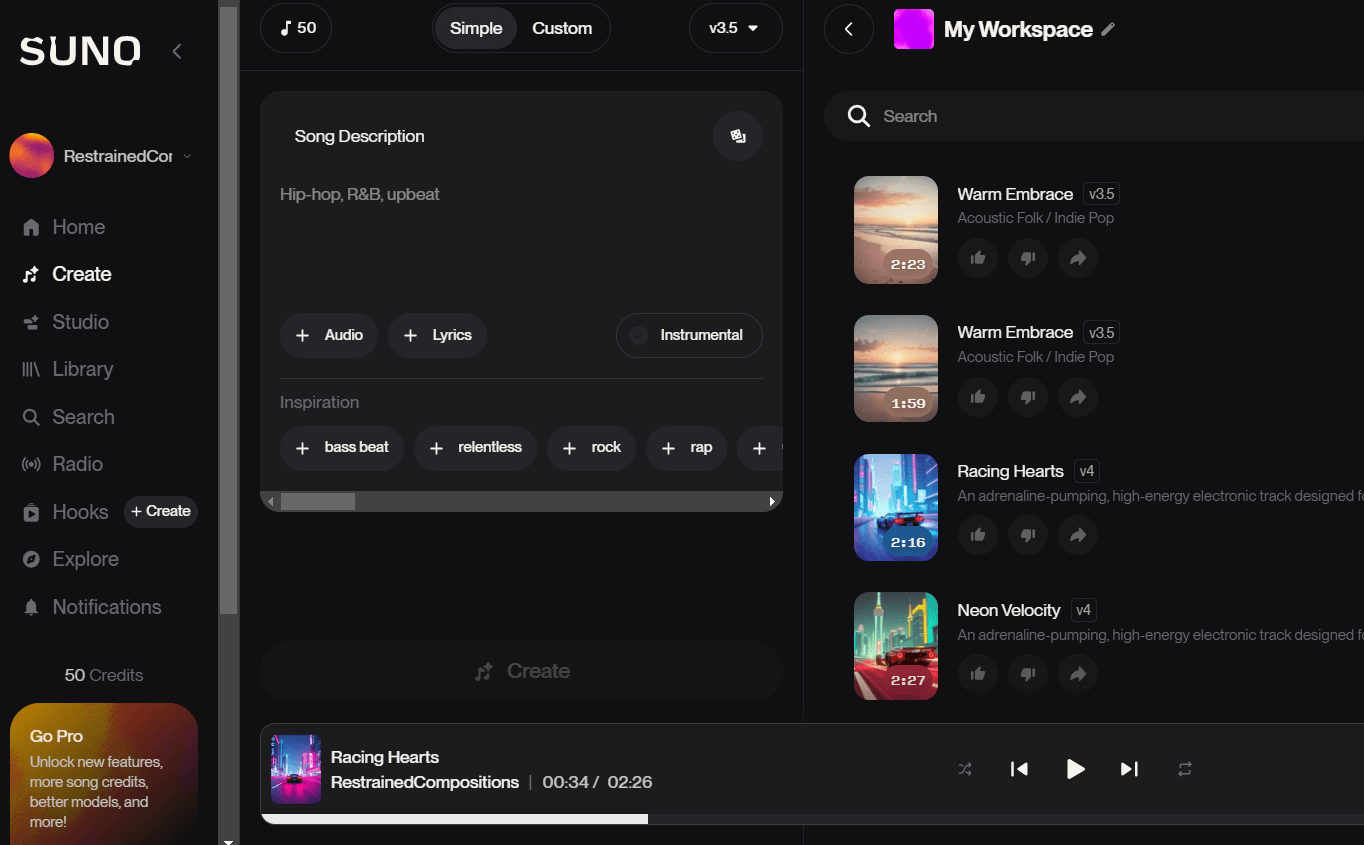Switch to the Custom mode tab
1364x845 pixels.
click(562, 28)
